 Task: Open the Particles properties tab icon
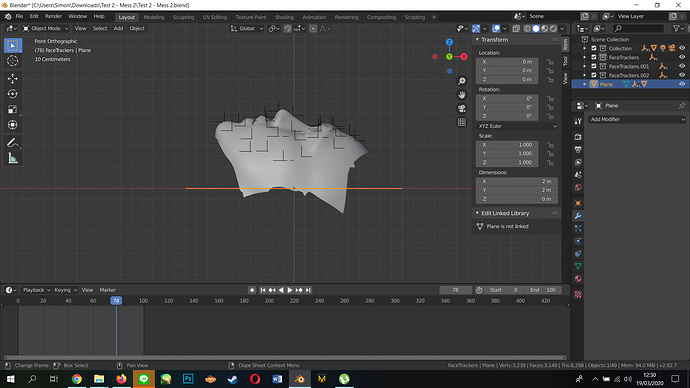click(x=578, y=228)
